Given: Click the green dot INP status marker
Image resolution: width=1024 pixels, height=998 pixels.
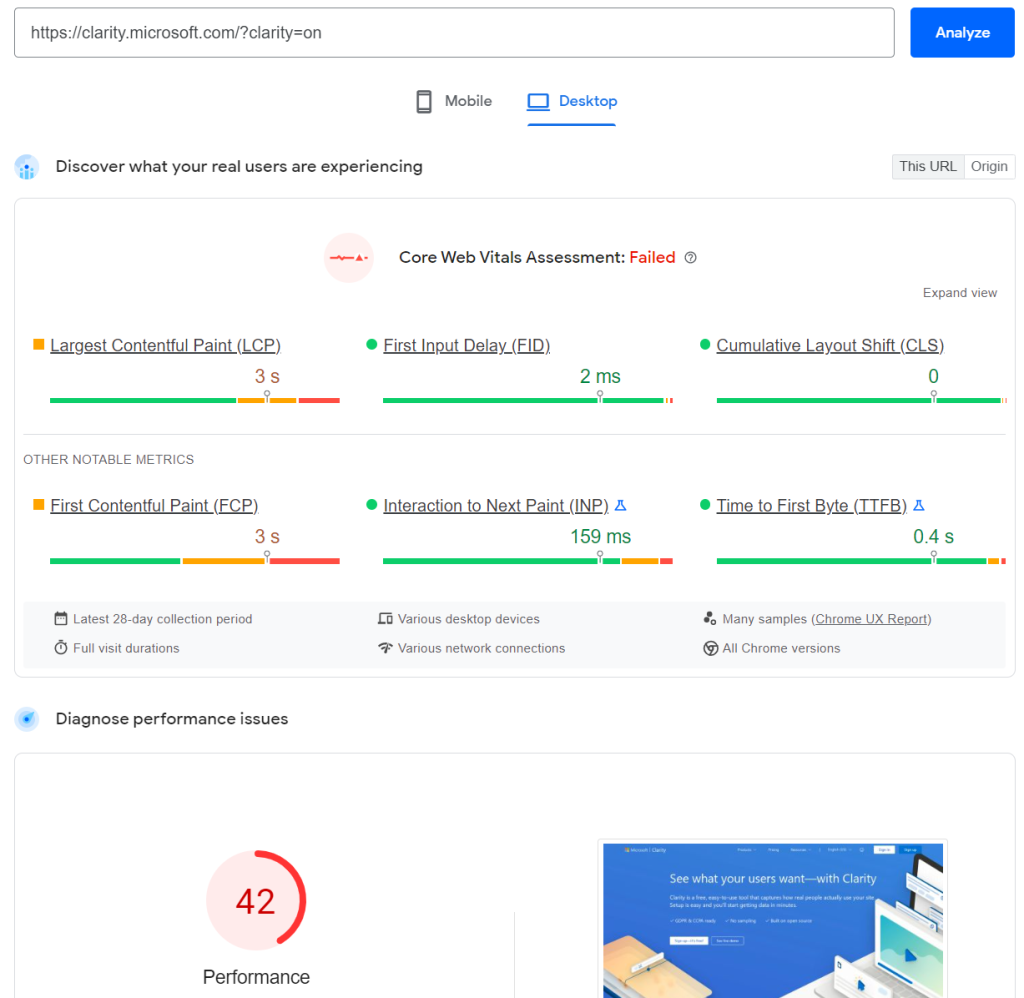Looking at the screenshot, I should [x=372, y=504].
